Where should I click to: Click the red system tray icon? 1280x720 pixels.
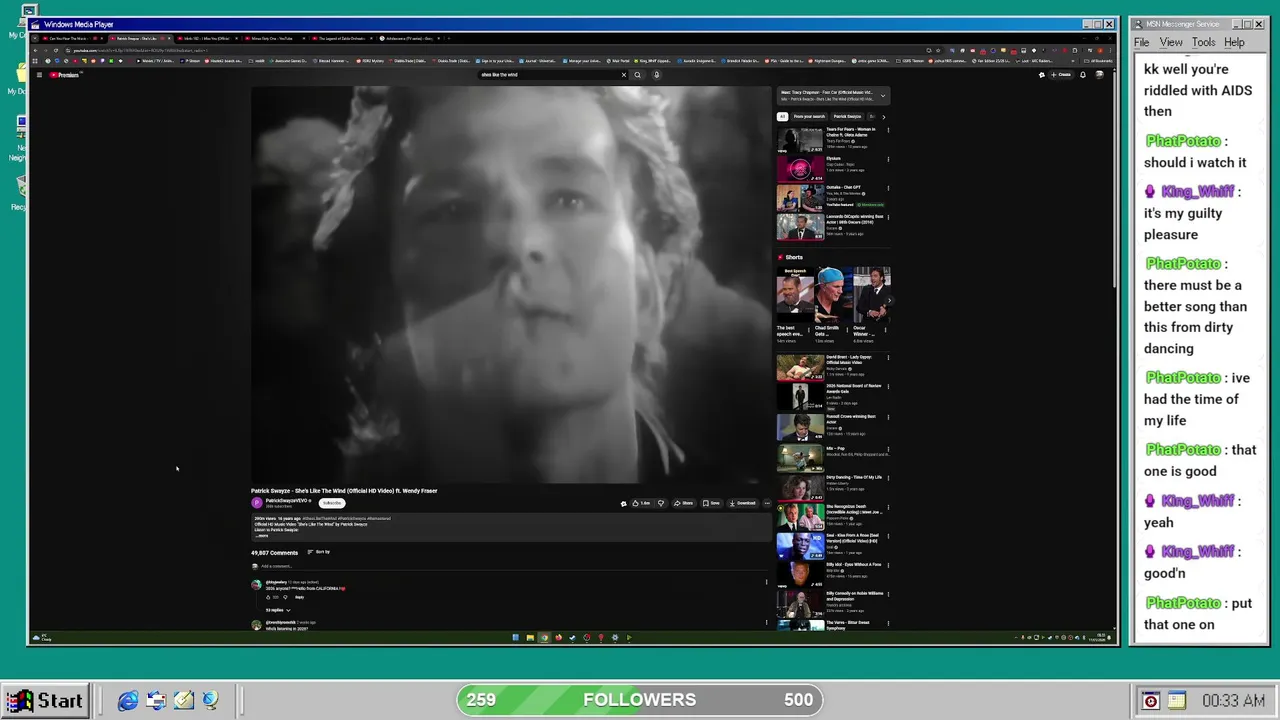coord(1150,701)
